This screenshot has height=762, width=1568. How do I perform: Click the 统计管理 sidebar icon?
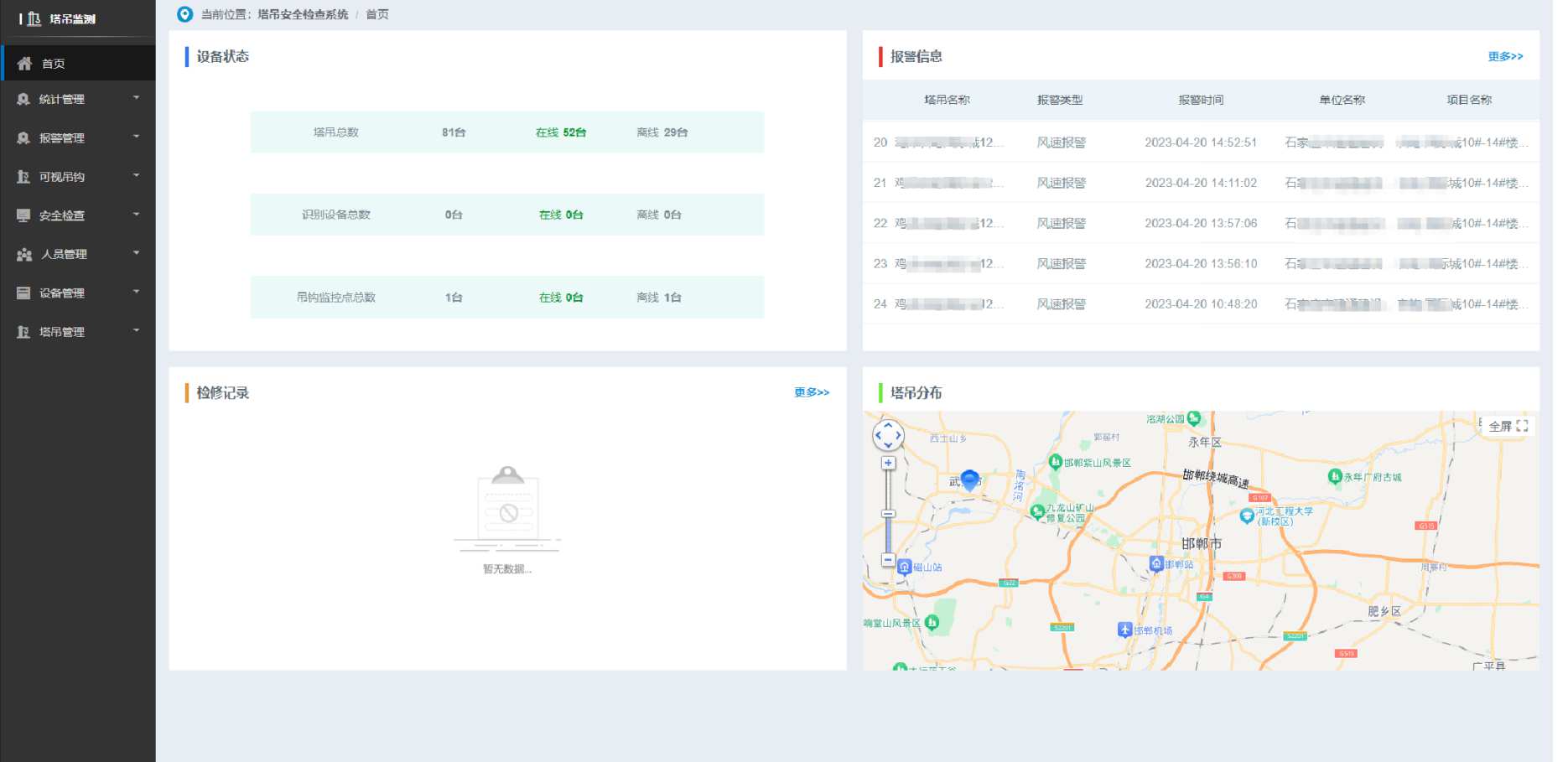pos(23,99)
